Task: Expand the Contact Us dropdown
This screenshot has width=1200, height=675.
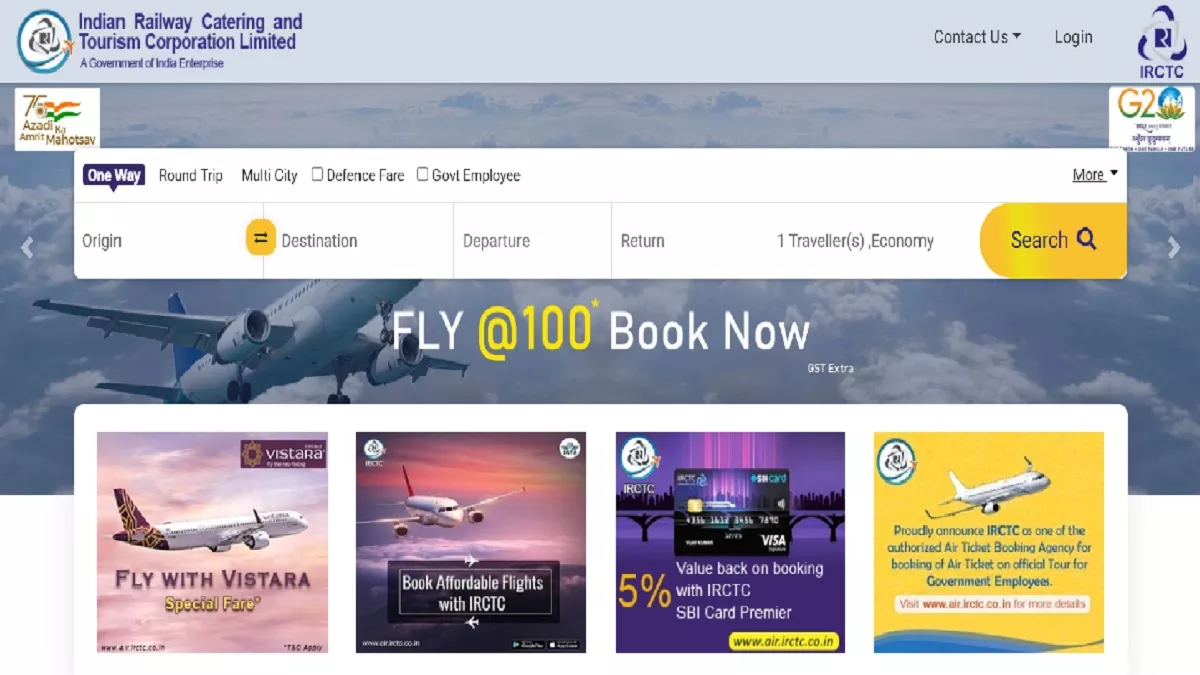Action: click(x=977, y=37)
